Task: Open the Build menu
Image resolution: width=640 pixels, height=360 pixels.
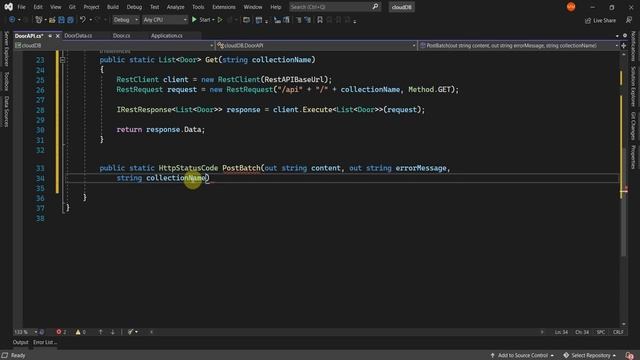Action: tap(113, 7)
